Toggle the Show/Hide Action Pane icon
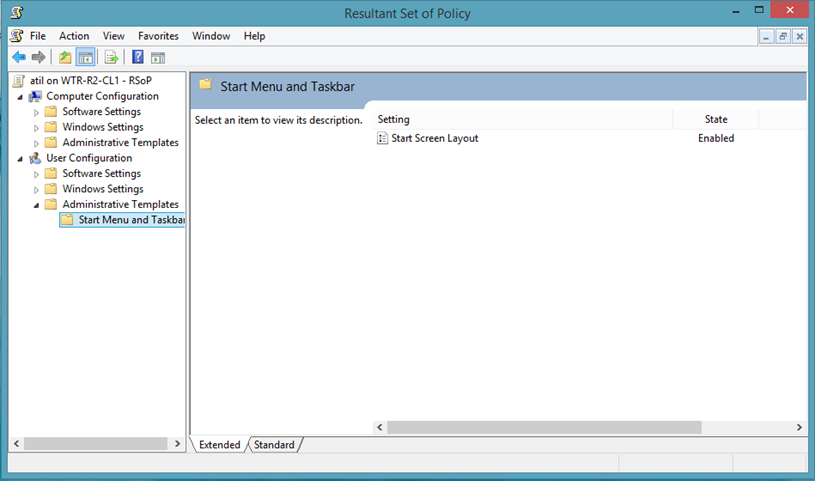Screen dimensions: 815x481 pyautogui.click(x=158, y=58)
